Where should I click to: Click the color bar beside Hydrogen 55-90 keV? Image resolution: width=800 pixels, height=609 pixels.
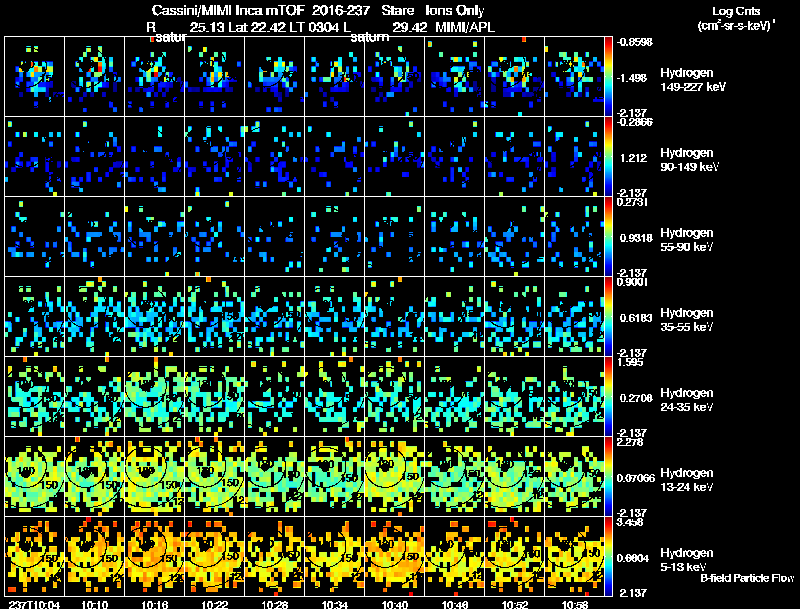(608, 236)
